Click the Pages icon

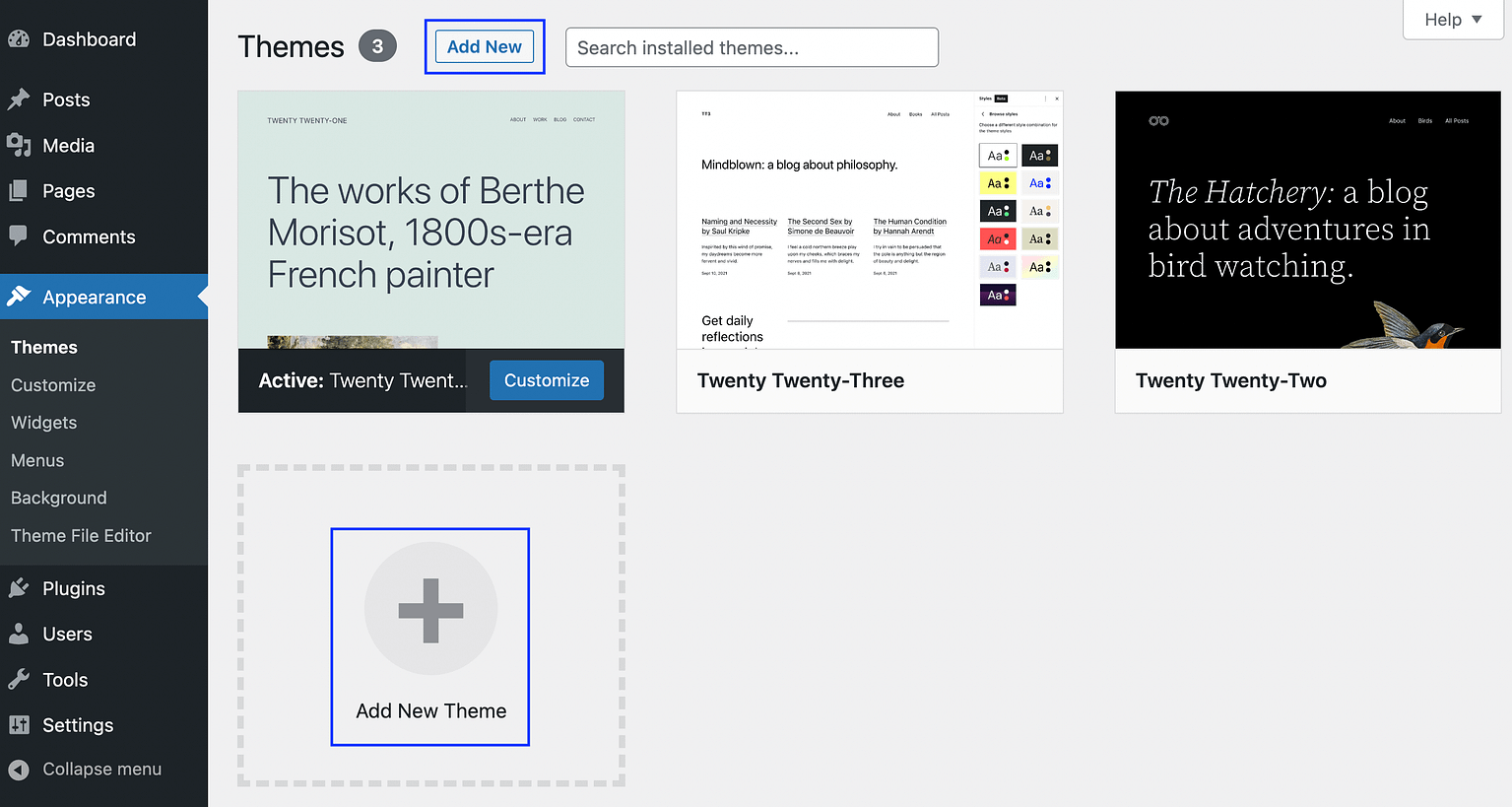point(20,190)
